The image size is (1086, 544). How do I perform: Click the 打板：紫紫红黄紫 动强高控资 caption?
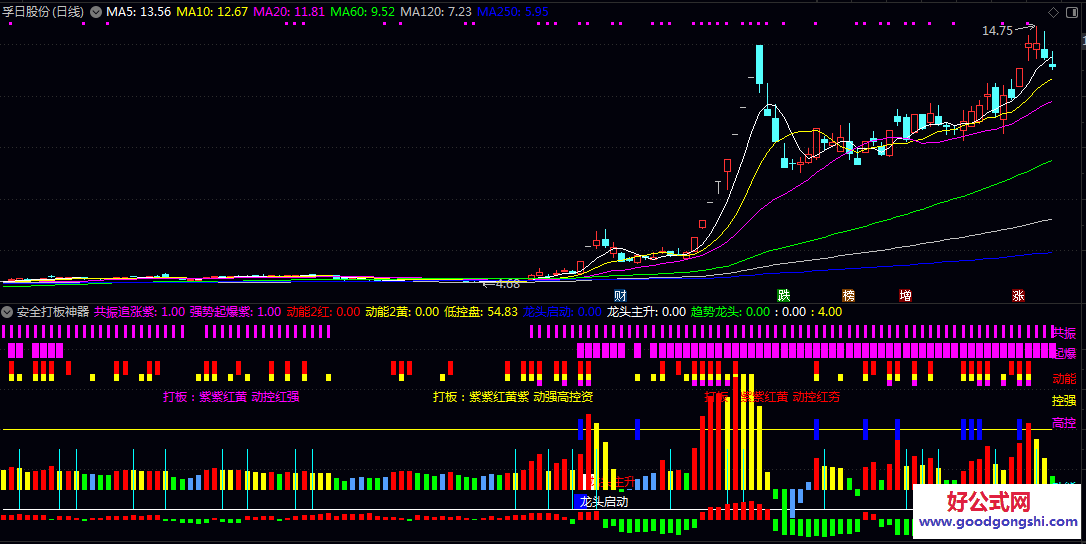coord(513,397)
